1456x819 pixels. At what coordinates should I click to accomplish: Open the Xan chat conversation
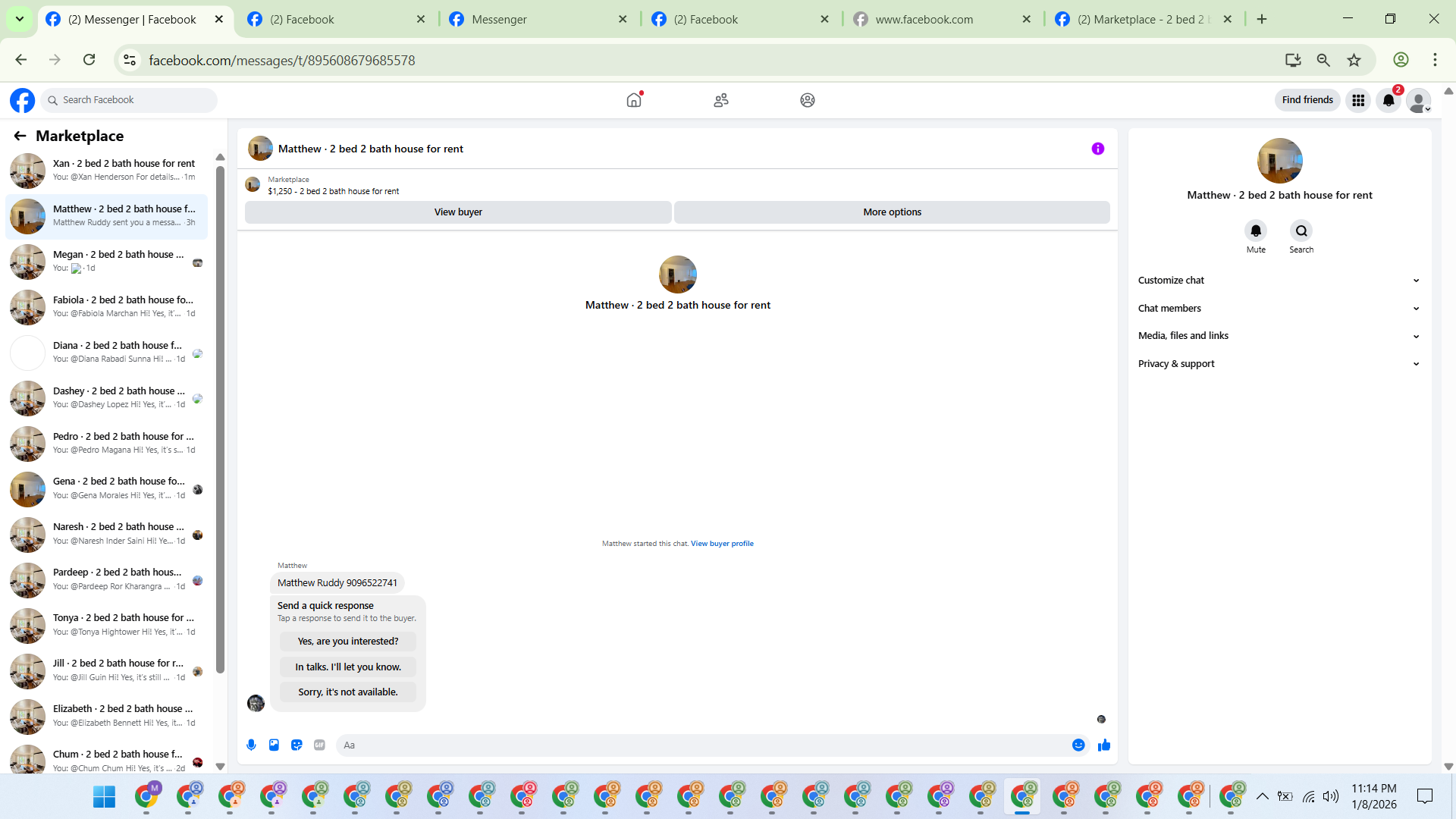pyautogui.click(x=106, y=171)
